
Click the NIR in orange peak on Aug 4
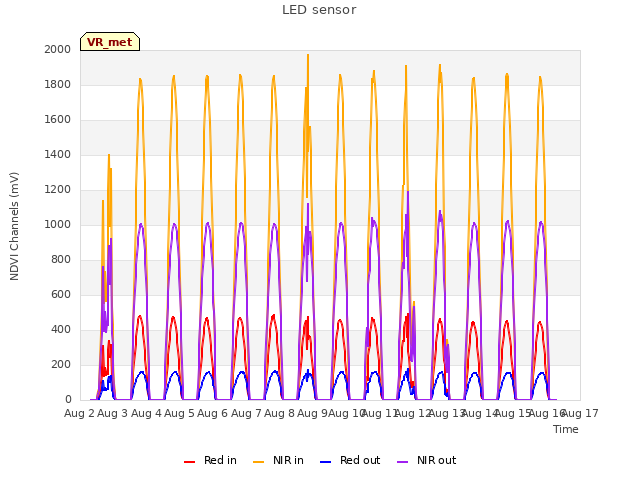(x=140, y=80)
